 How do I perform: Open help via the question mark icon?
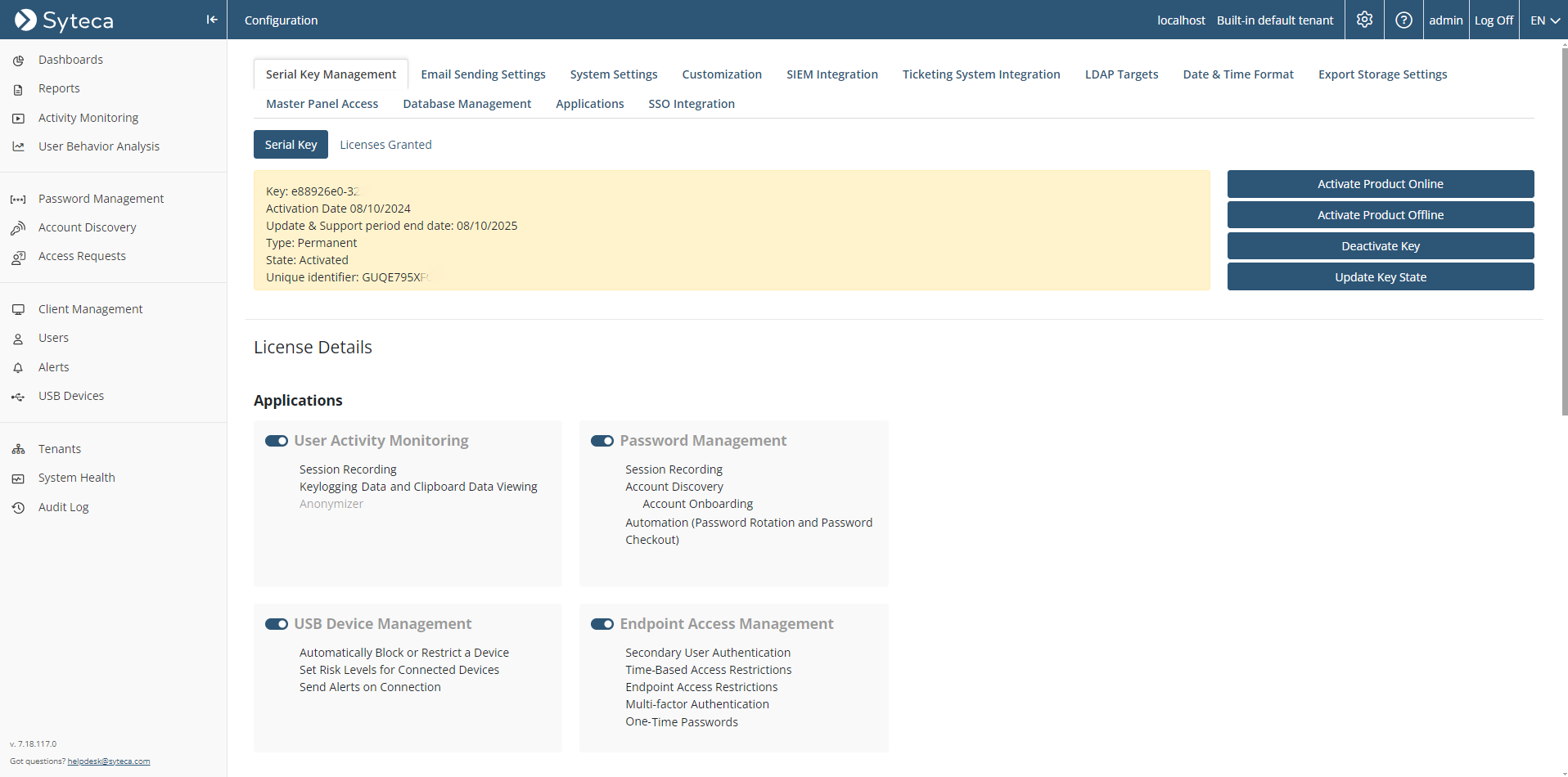pyautogui.click(x=1404, y=20)
